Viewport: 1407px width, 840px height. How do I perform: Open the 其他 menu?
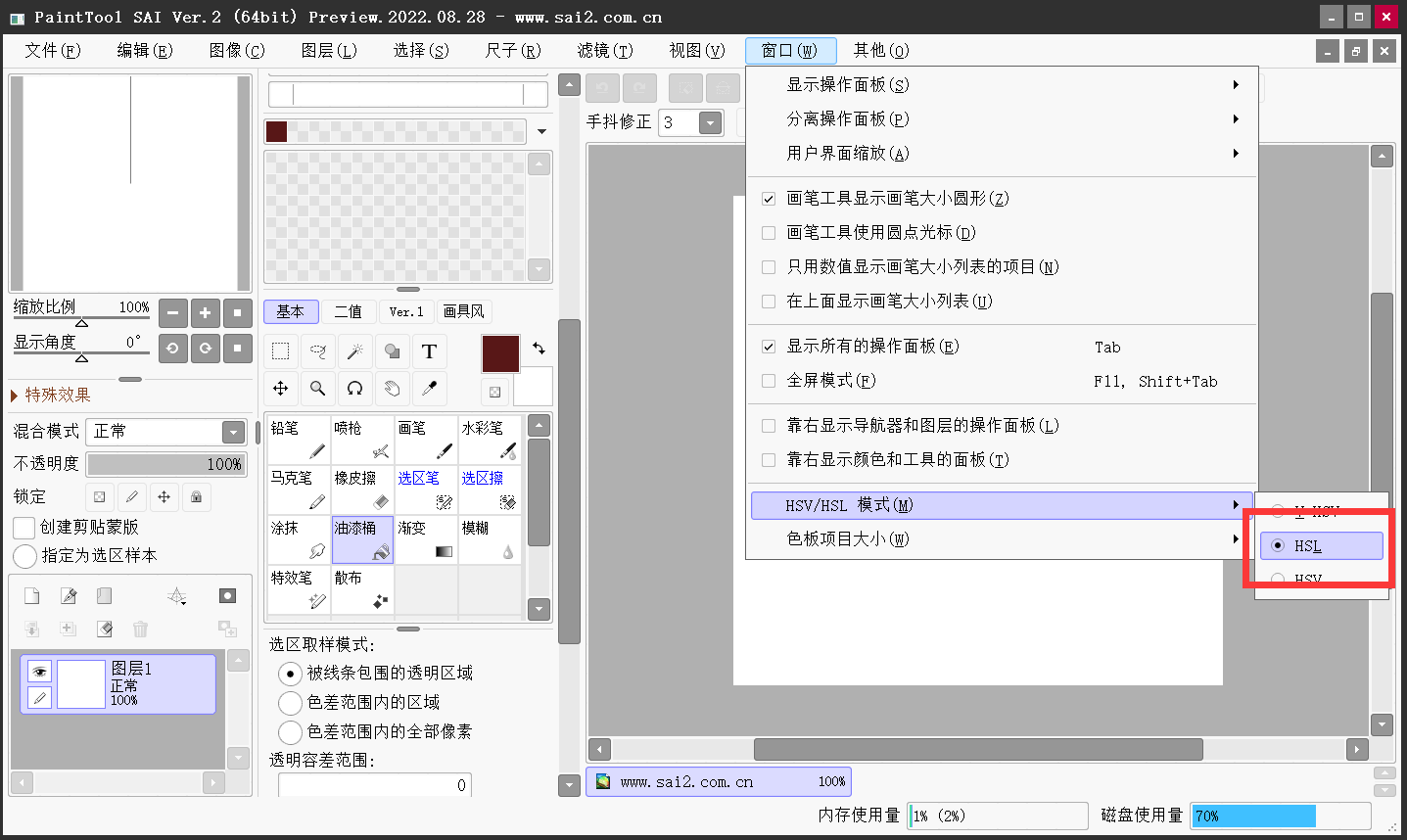pyautogui.click(x=881, y=50)
